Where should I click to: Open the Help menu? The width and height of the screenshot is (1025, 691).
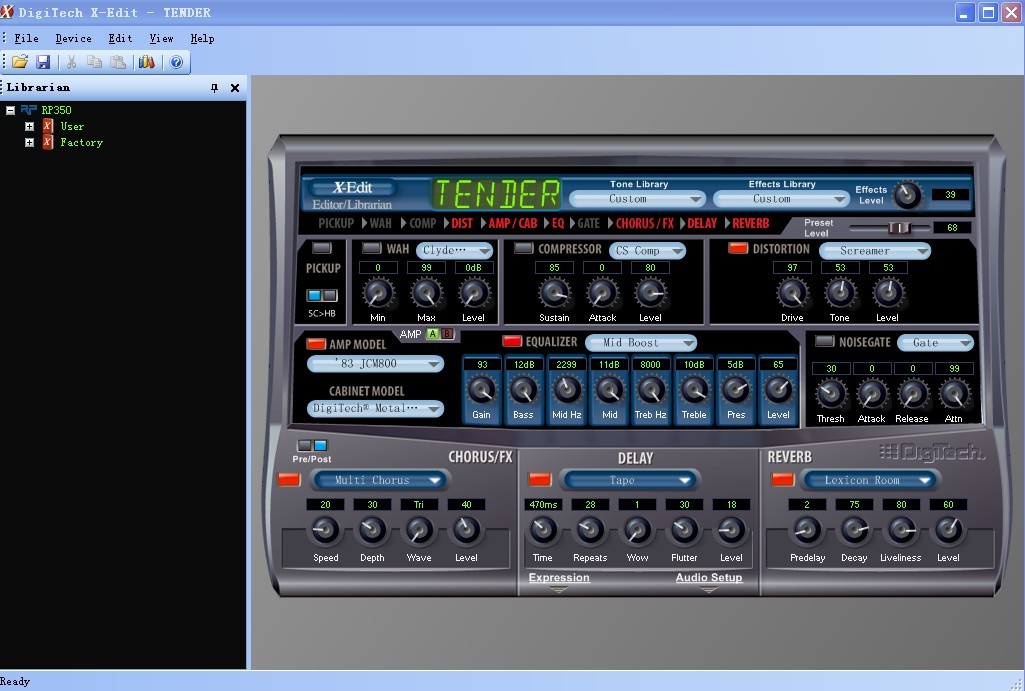click(x=202, y=39)
